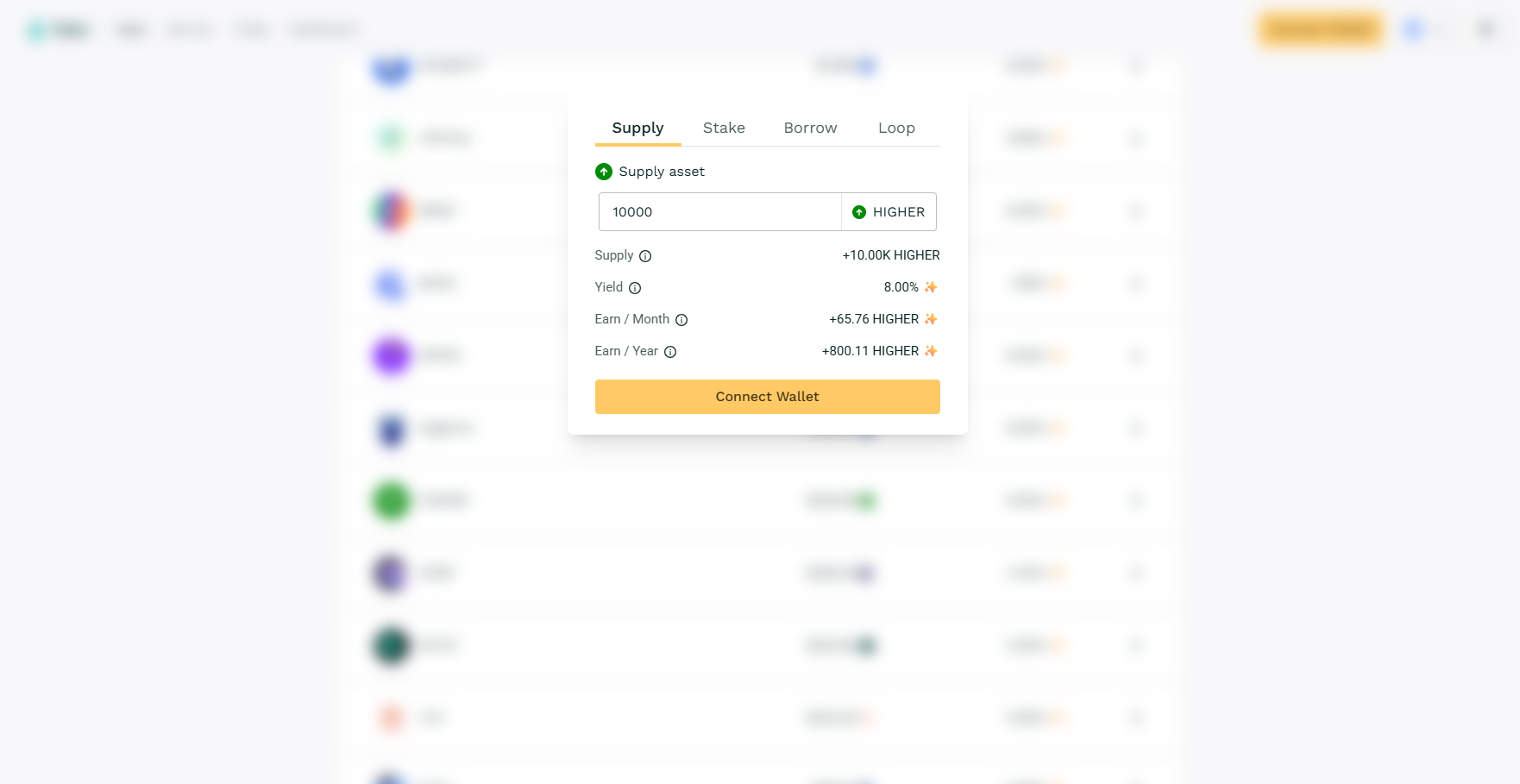Screen dimensions: 1520x784
Task: Click the sparkle icon next to +800.11 HIGHER
Action: click(x=931, y=351)
